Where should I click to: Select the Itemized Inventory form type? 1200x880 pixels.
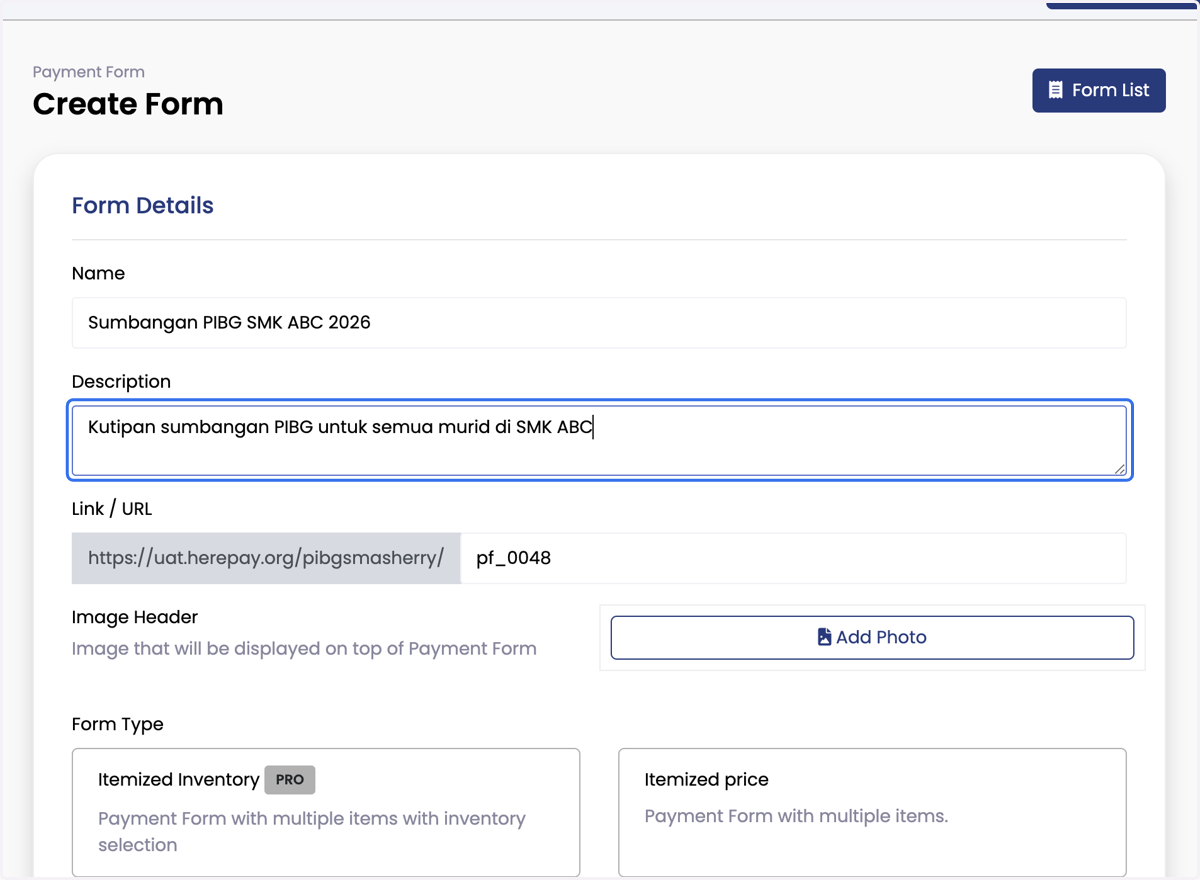pyautogui.click(x=326, y=812)
